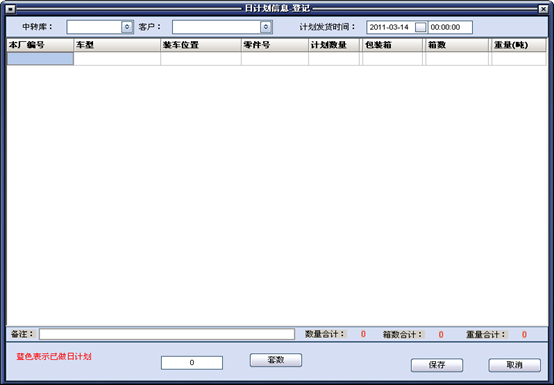The height and width of the screenshot is (385, 554).
Task: Click the 备注 label
Action: [x=23, y=334]
